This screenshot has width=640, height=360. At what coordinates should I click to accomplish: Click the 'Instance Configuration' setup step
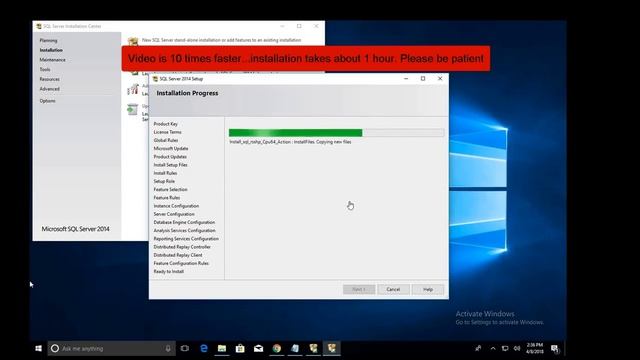click(176, 206)
